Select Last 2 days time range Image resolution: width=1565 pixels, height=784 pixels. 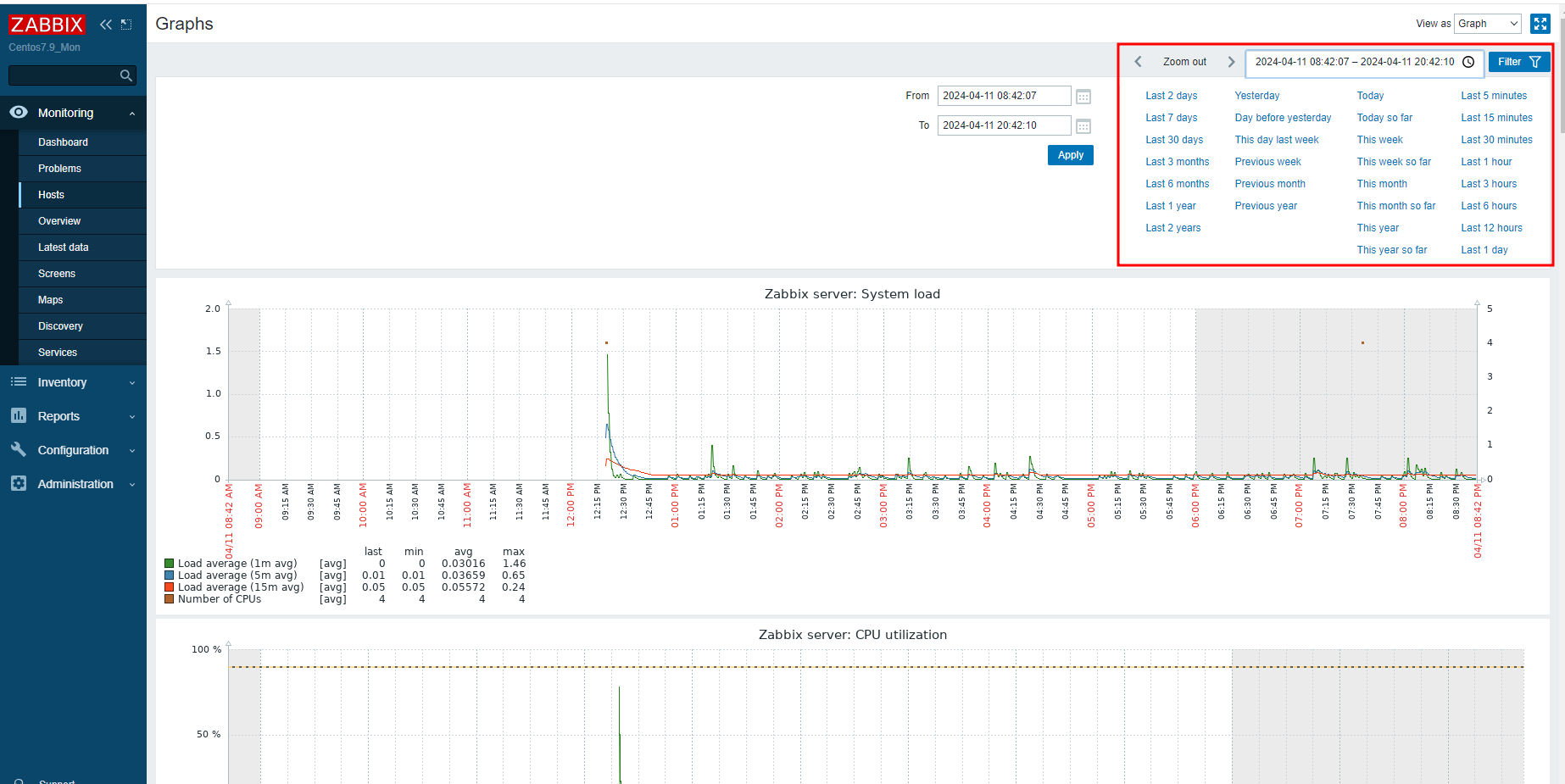tap(1172, 96)
